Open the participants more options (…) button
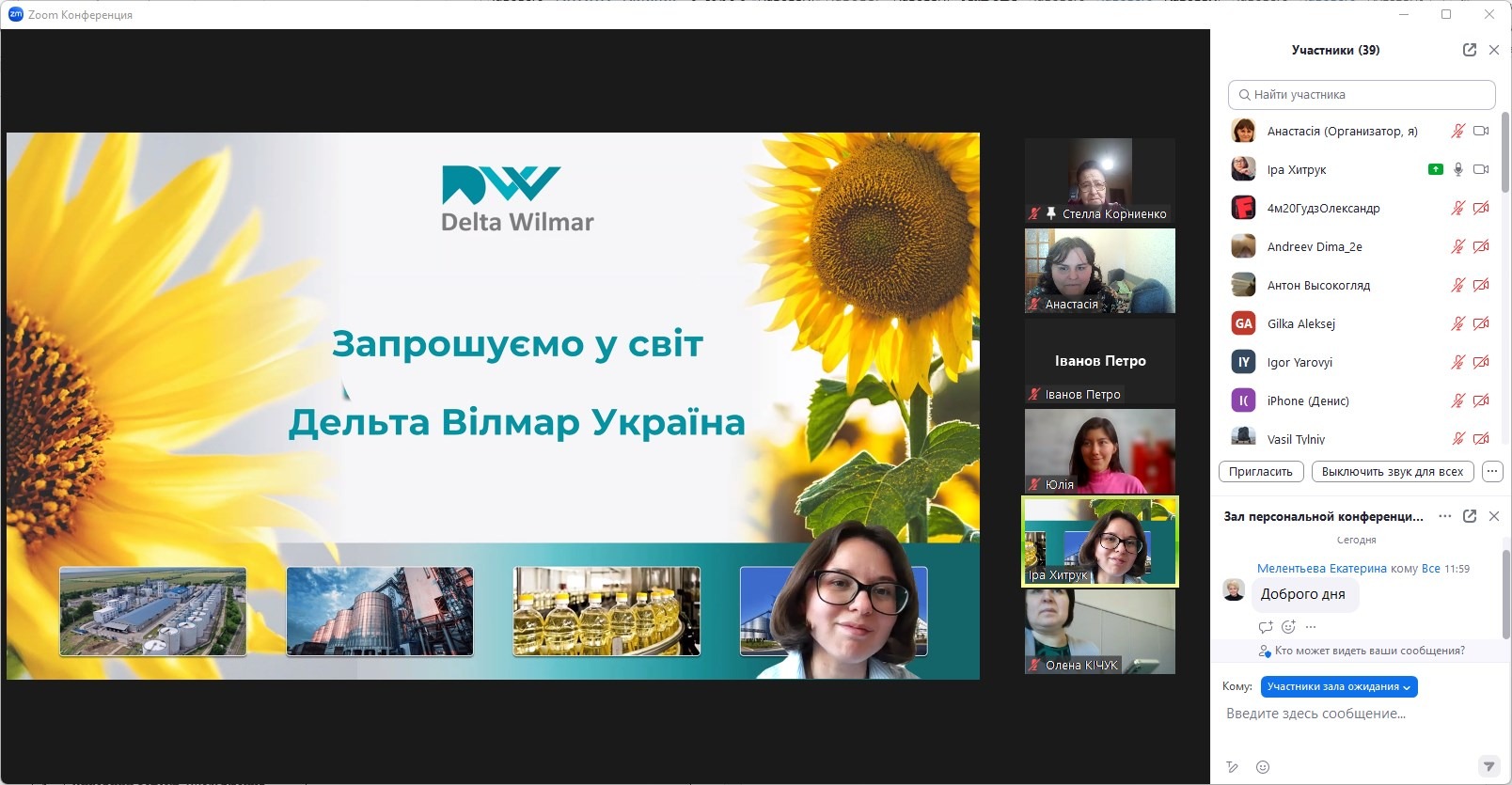This screenshot has height=785, width=1512. [1492, 472]
